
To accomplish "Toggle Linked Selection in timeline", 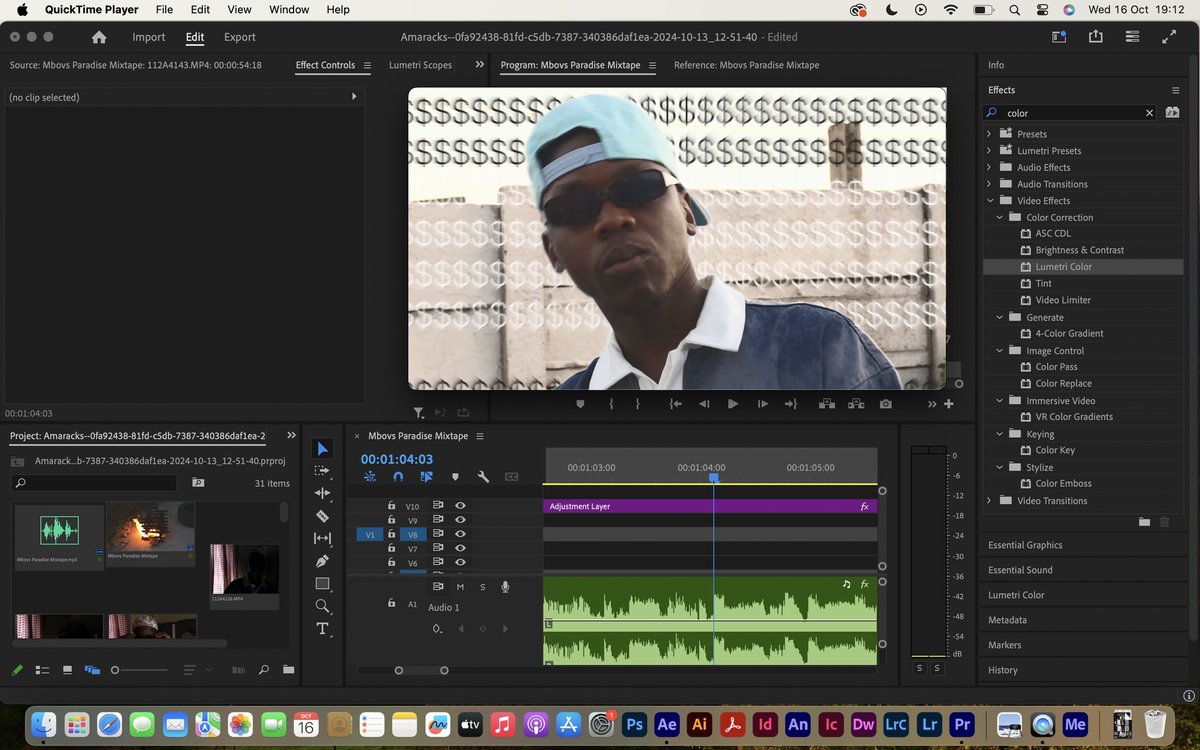I will tap(427, 477).
